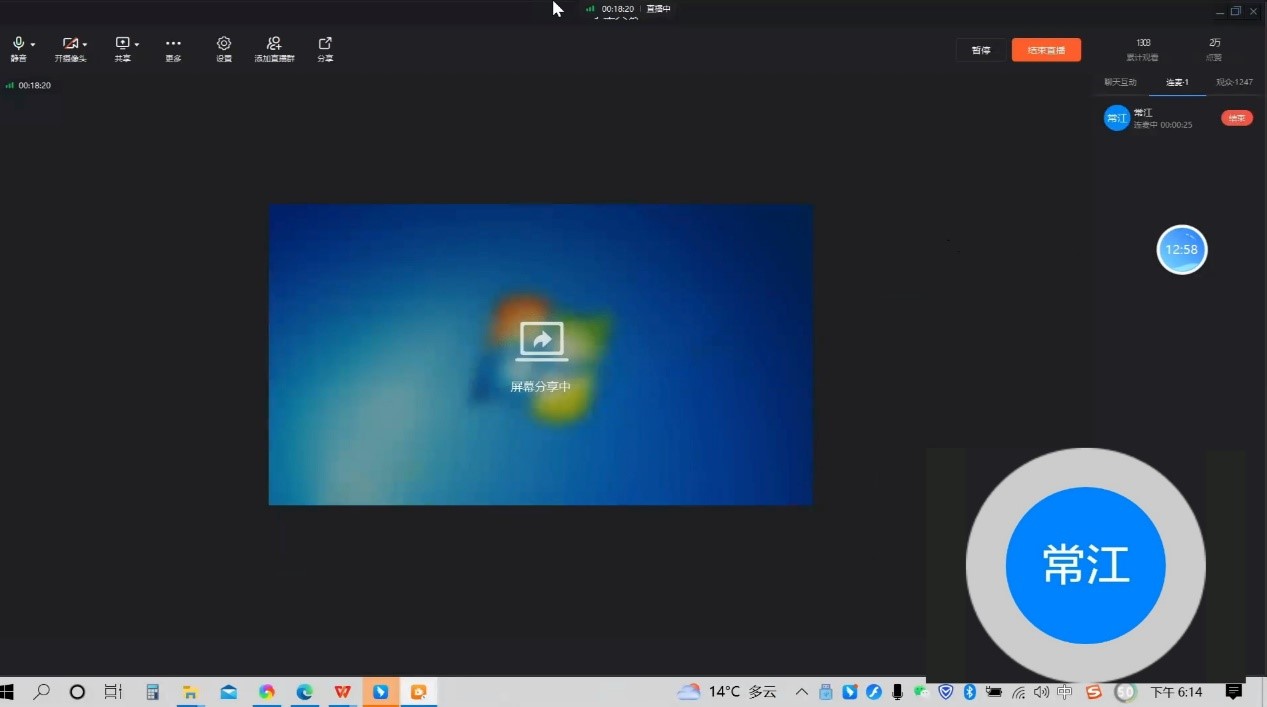Click 添加直播群 add group icon

[x=274, y=44]
